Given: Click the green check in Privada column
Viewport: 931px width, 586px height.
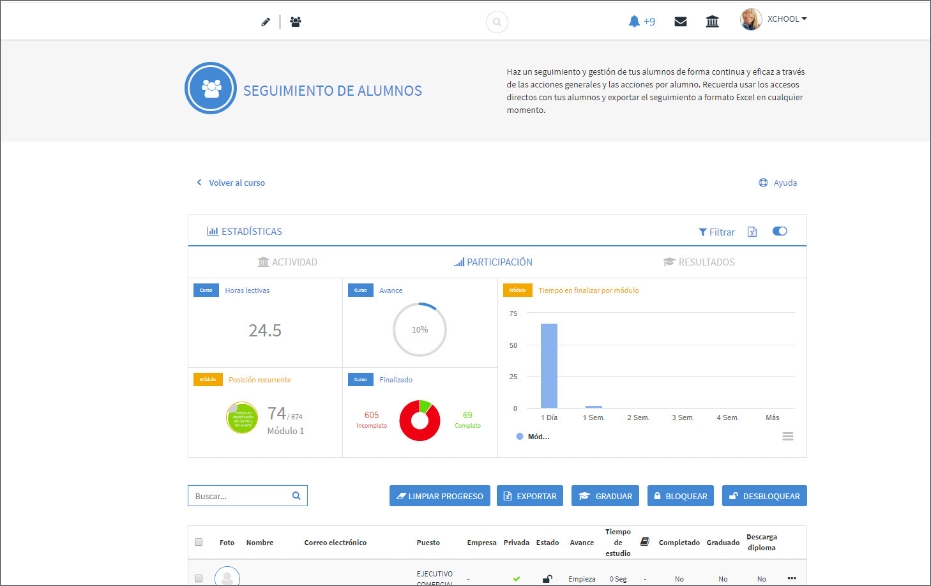Looking at the screenshot, I should click(517, 578).
